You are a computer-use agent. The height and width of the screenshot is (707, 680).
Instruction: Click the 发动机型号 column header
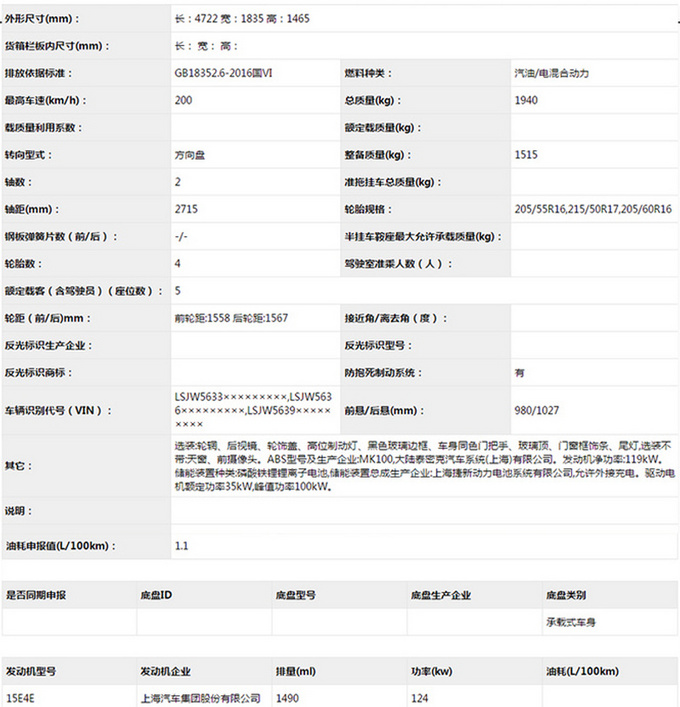[x=31, y=671]
